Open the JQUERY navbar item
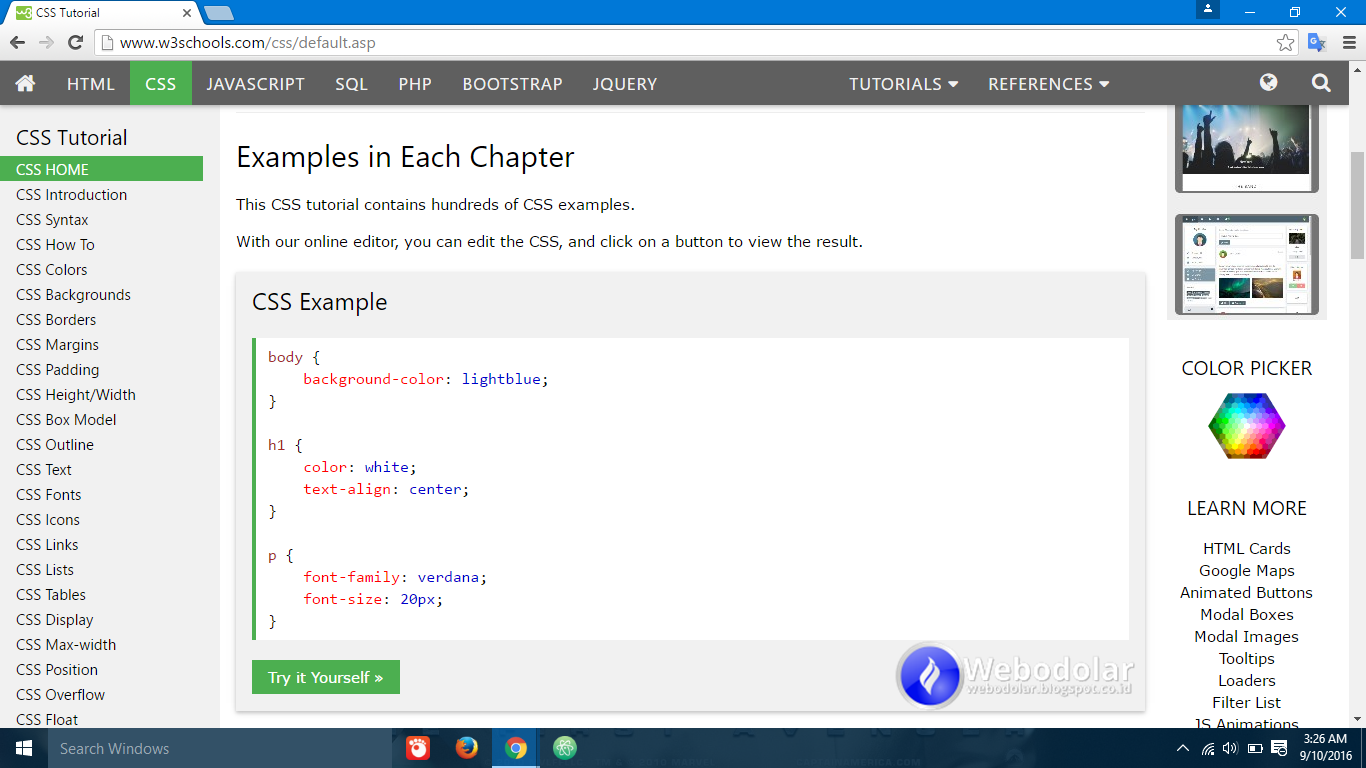This screenshot has width=1366, height=768. [625, 84]
